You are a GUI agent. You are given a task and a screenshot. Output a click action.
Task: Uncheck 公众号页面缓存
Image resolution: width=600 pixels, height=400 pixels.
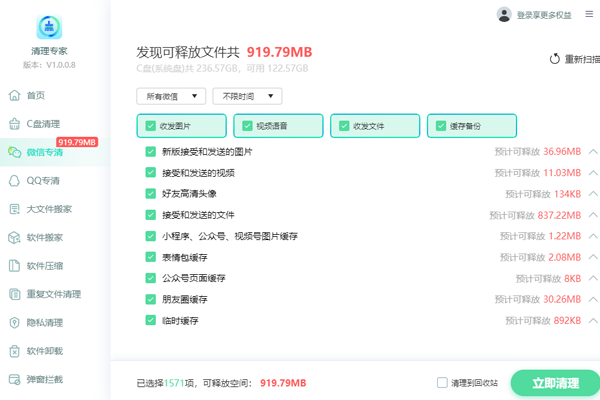[x=151, y=278]
